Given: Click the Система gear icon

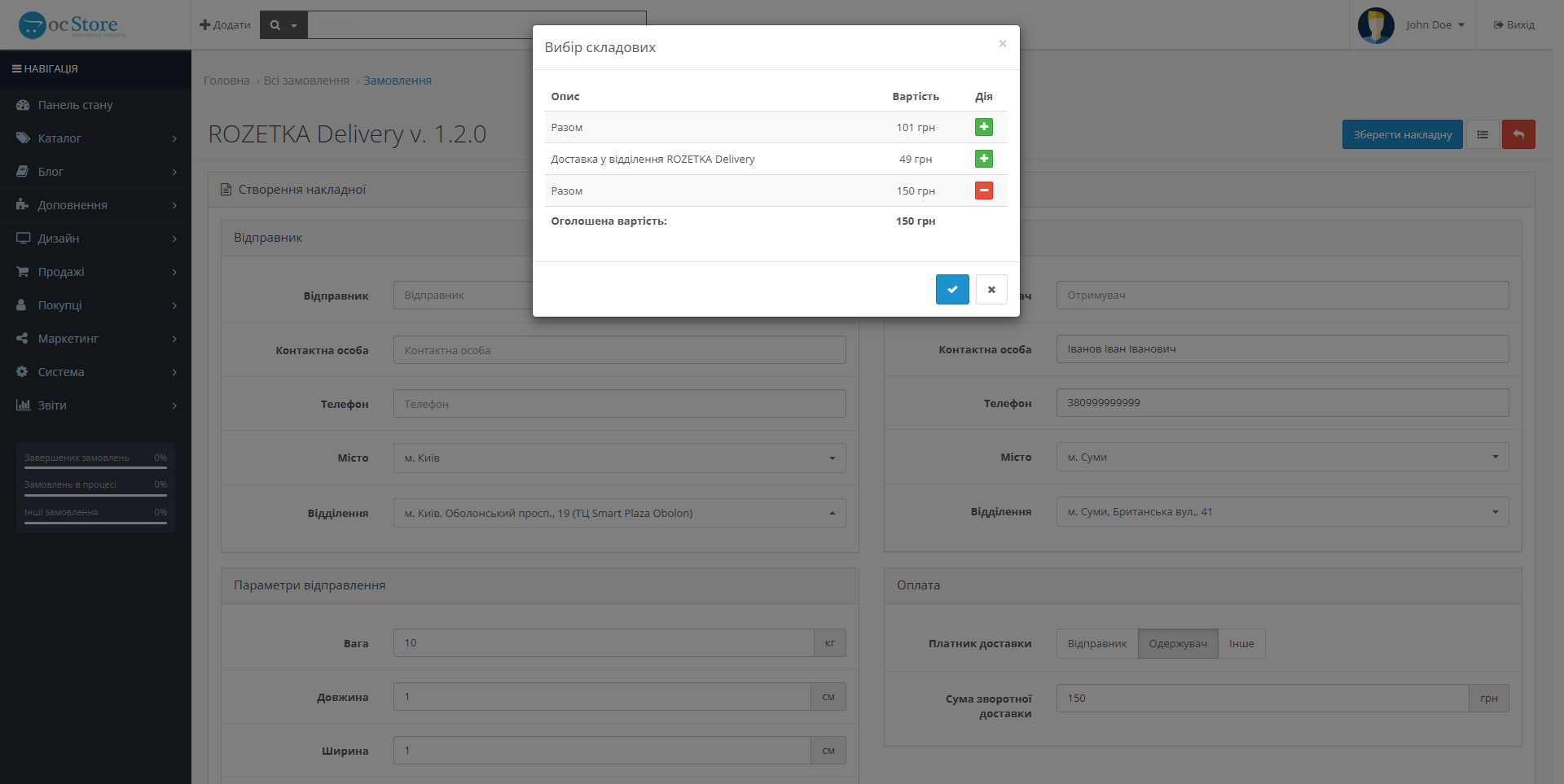Looking at the screenshot, I should [x=22, y=372].
